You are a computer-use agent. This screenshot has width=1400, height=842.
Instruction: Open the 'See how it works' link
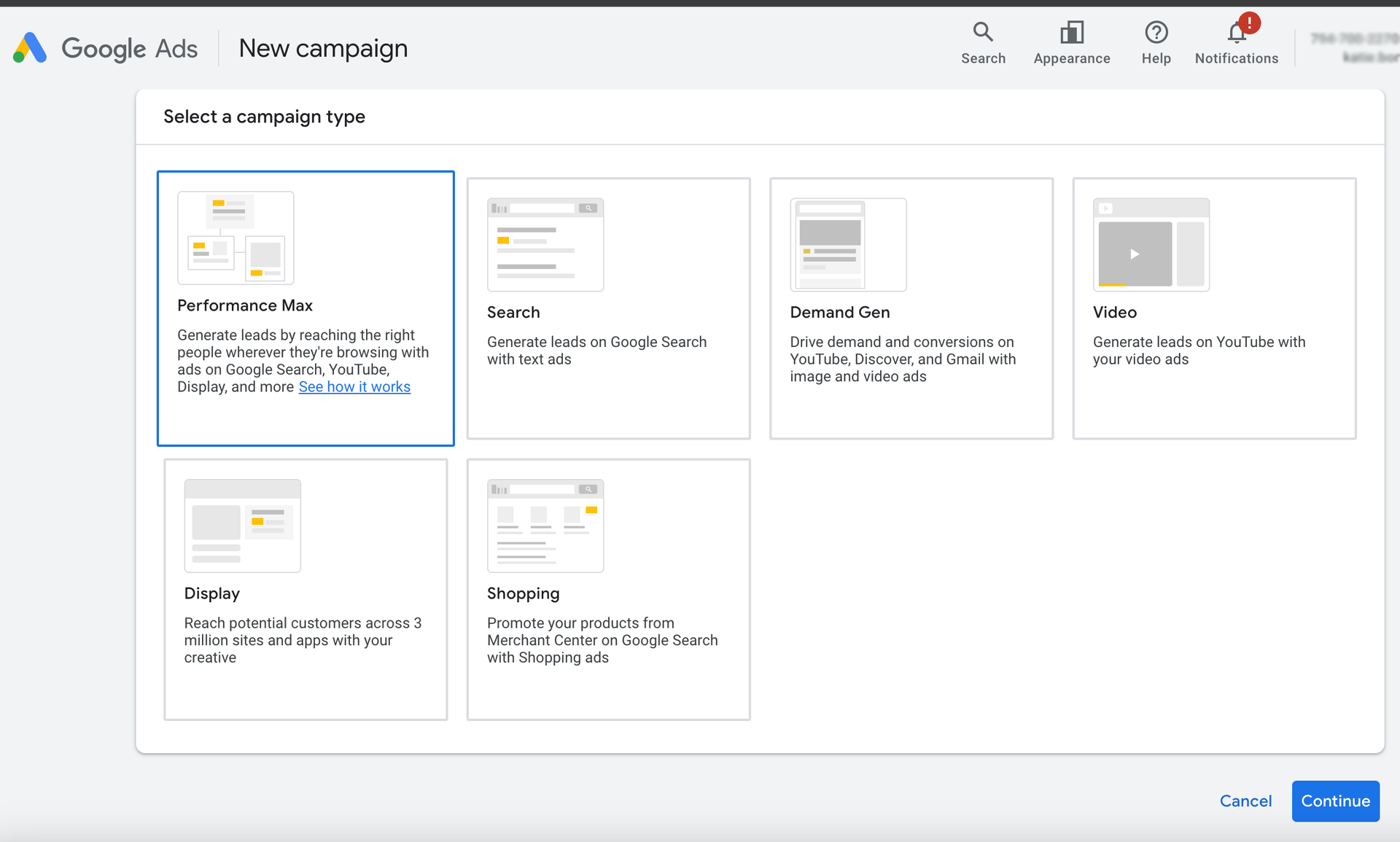(354, 387)
